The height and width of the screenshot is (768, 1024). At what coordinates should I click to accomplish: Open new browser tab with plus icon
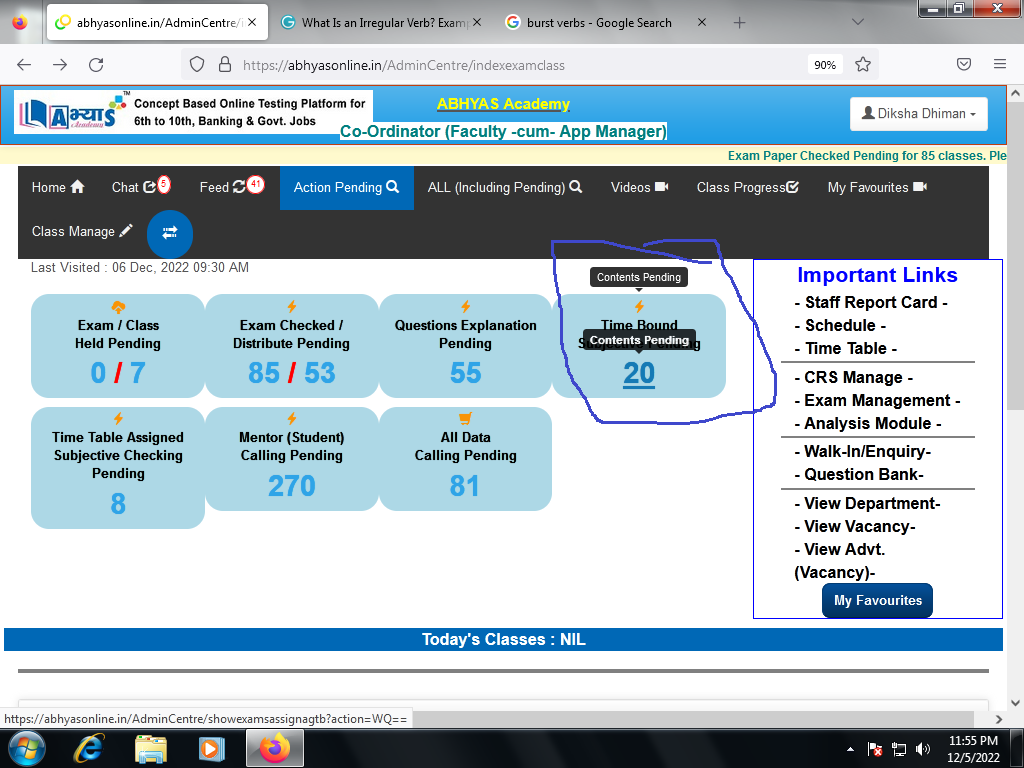740,22
